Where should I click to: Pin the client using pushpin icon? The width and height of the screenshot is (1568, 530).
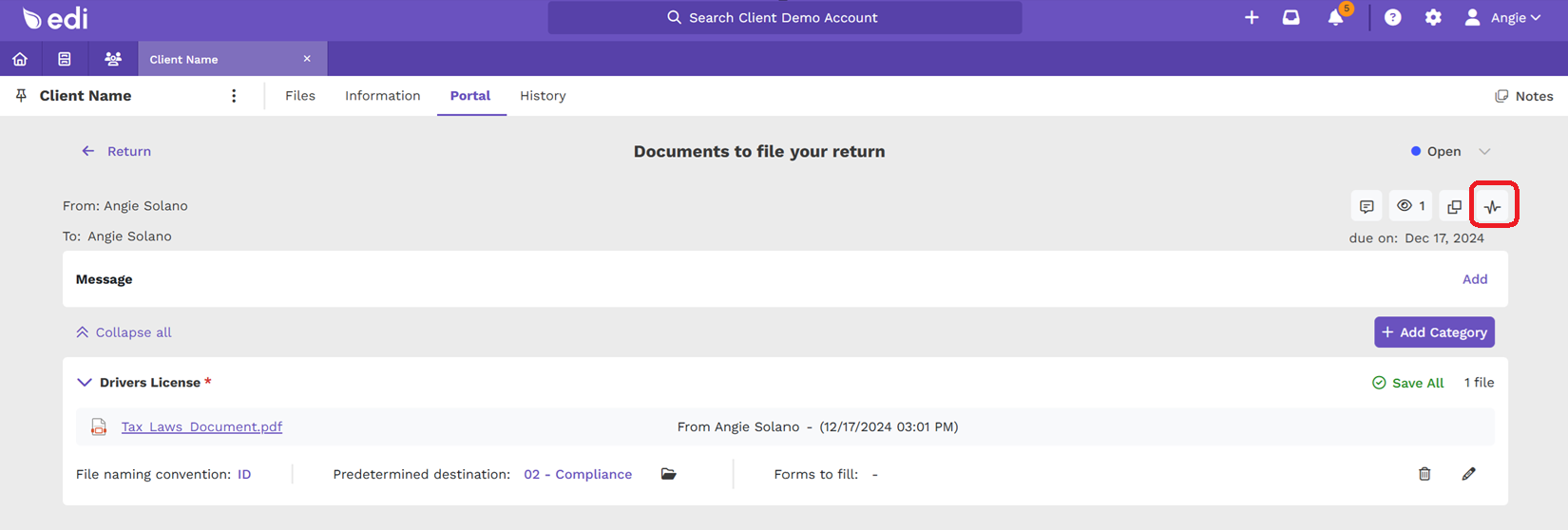point(21,96)
